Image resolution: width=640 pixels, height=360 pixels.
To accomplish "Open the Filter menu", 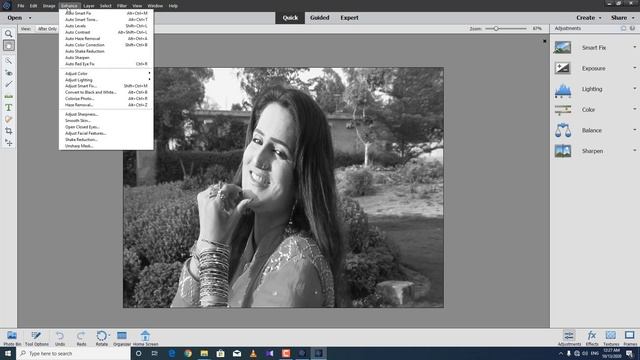I will click(x=122, y=6).
